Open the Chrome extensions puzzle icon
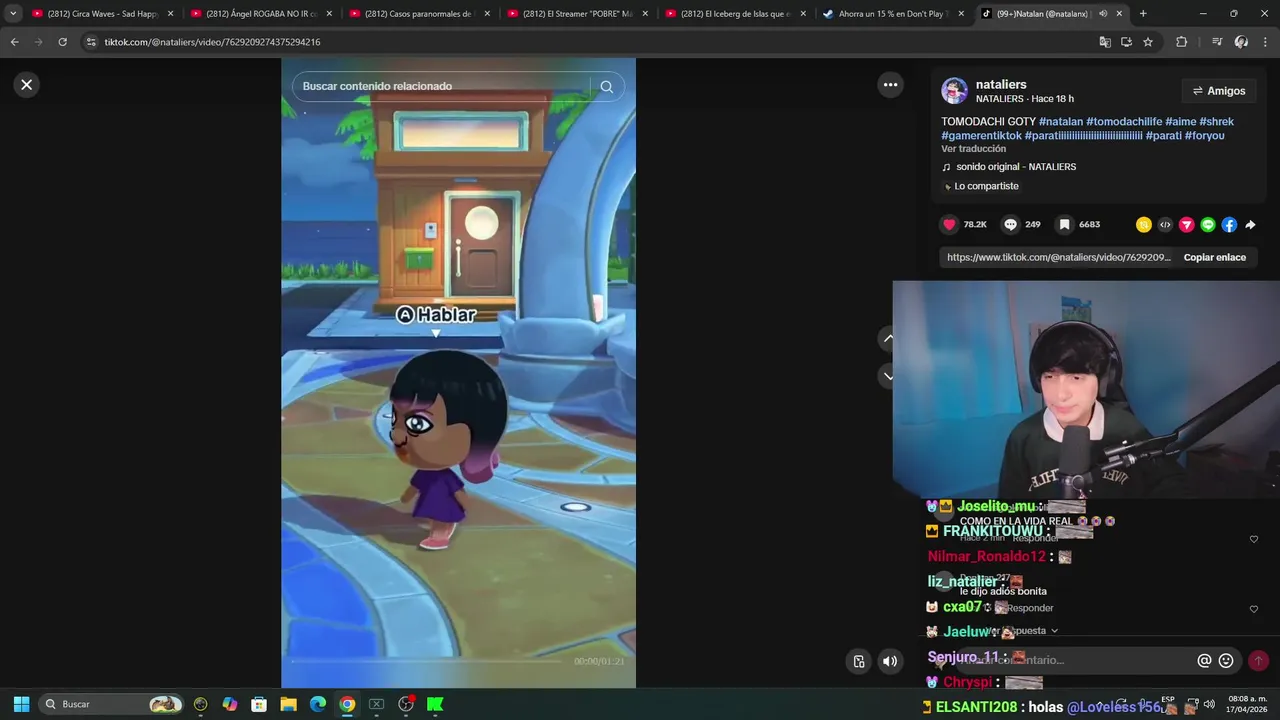Viewport: 1280px width, 720px height. point(1181,42)
